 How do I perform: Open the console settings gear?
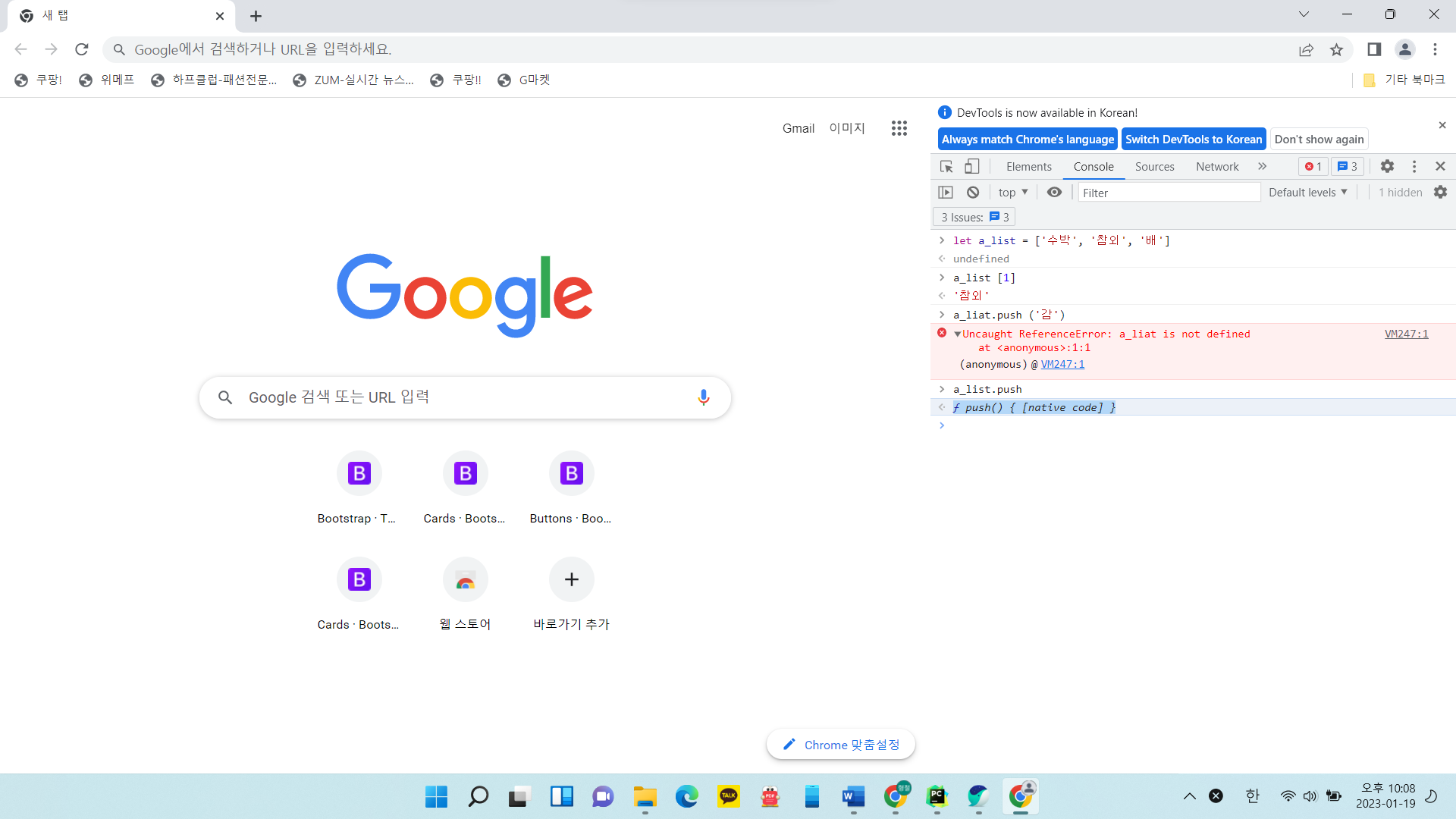(x=1440, y=193)
